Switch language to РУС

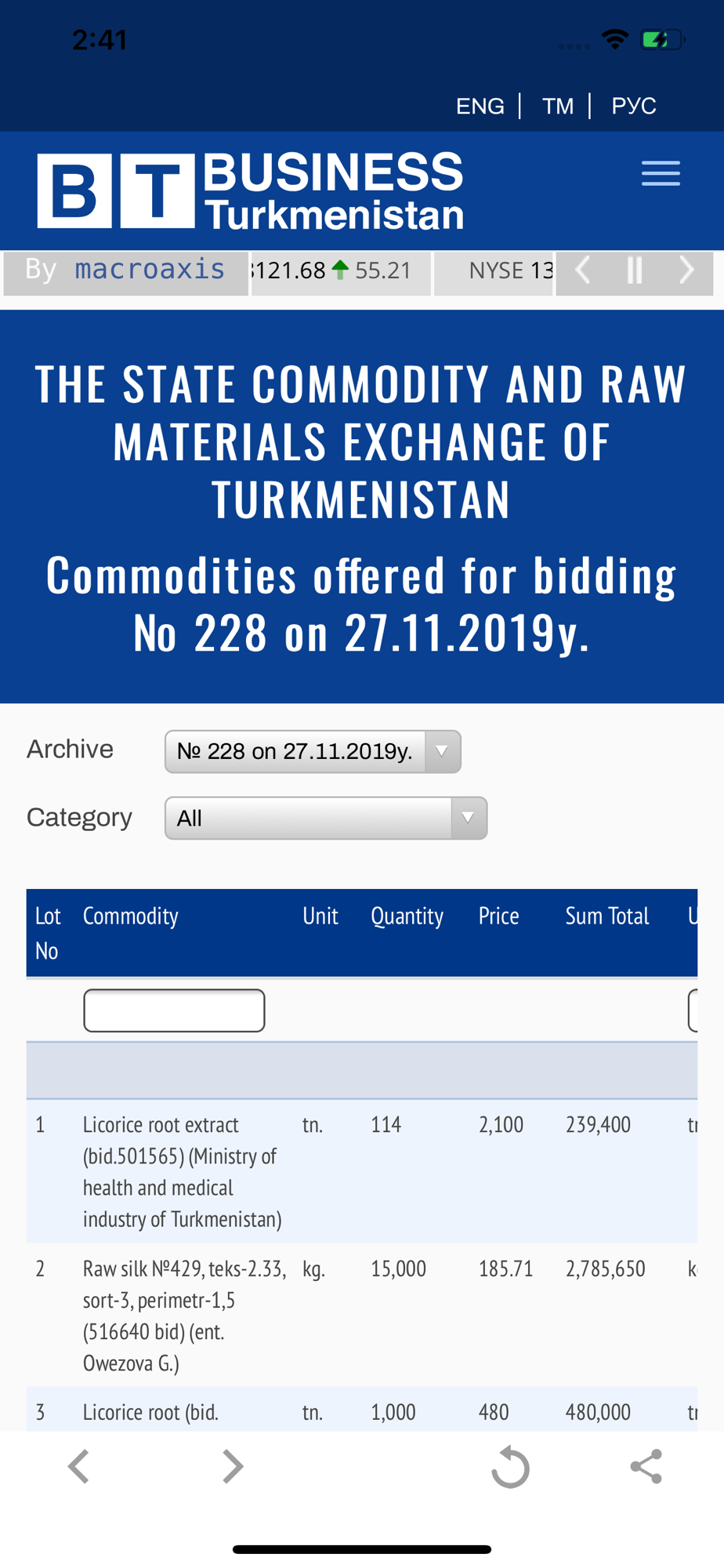pyautogui.click(x=634, y=106)
